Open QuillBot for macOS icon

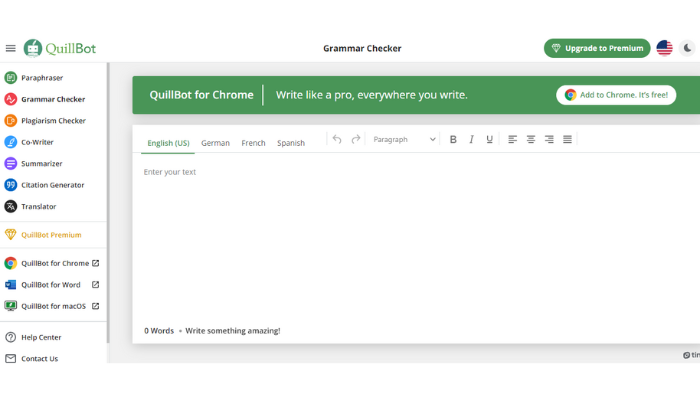coord(10,306)
